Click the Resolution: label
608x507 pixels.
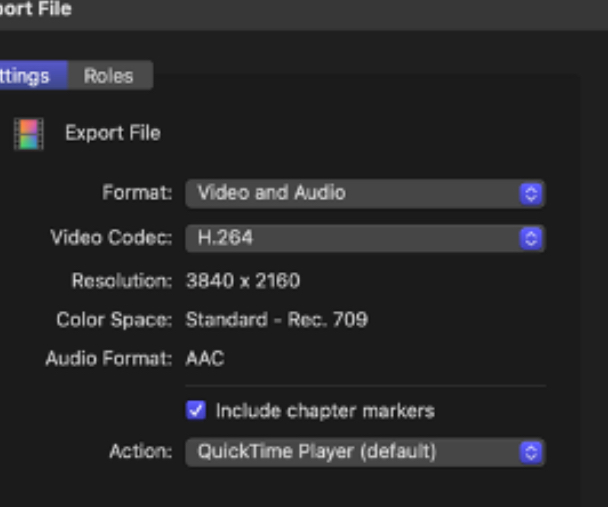coord(122,280)
